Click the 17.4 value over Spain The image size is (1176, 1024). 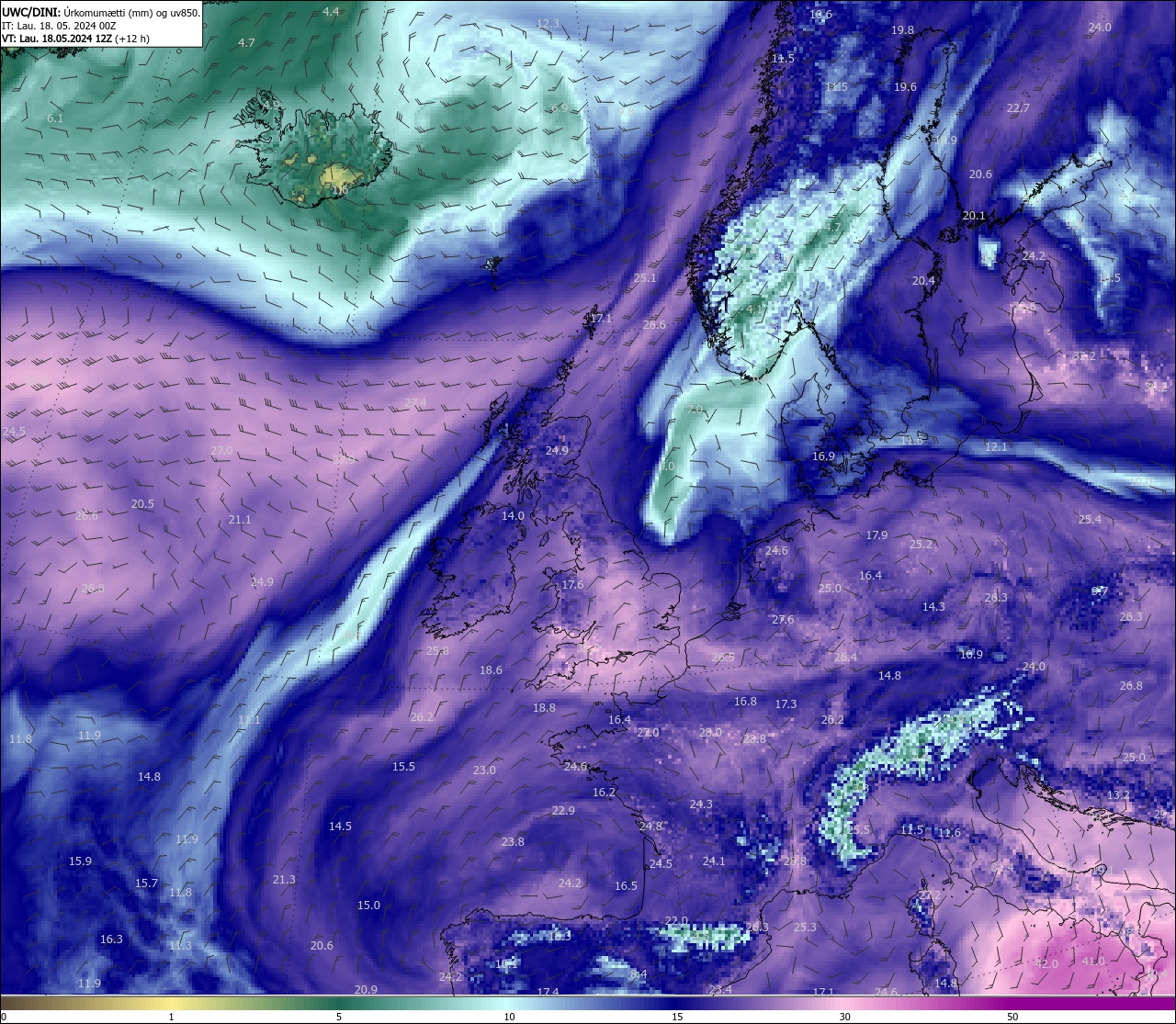tap(548, 993)
